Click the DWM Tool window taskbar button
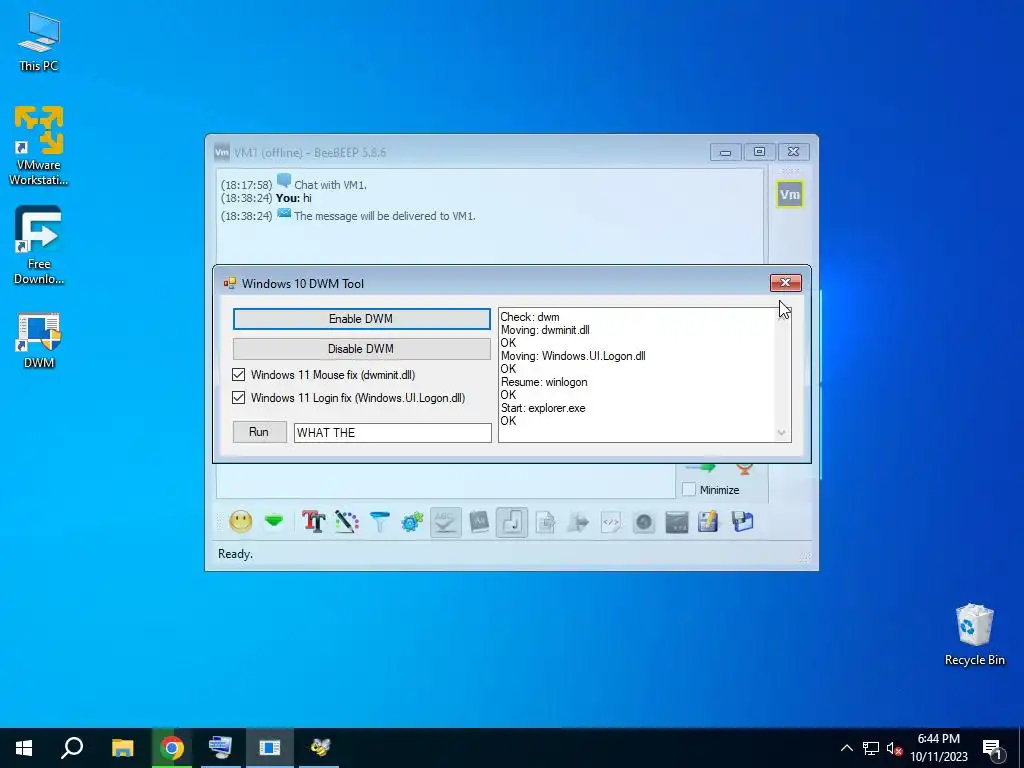1024x768 pixels. (x=270, y=748)
